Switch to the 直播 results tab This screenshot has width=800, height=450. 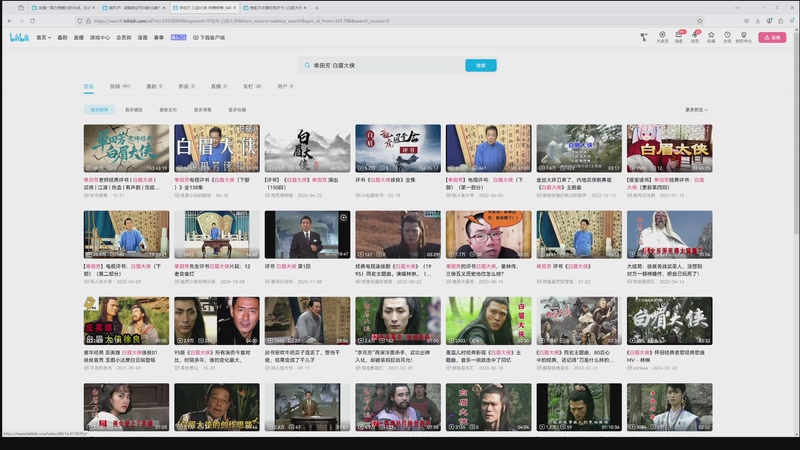click(219, 87)
